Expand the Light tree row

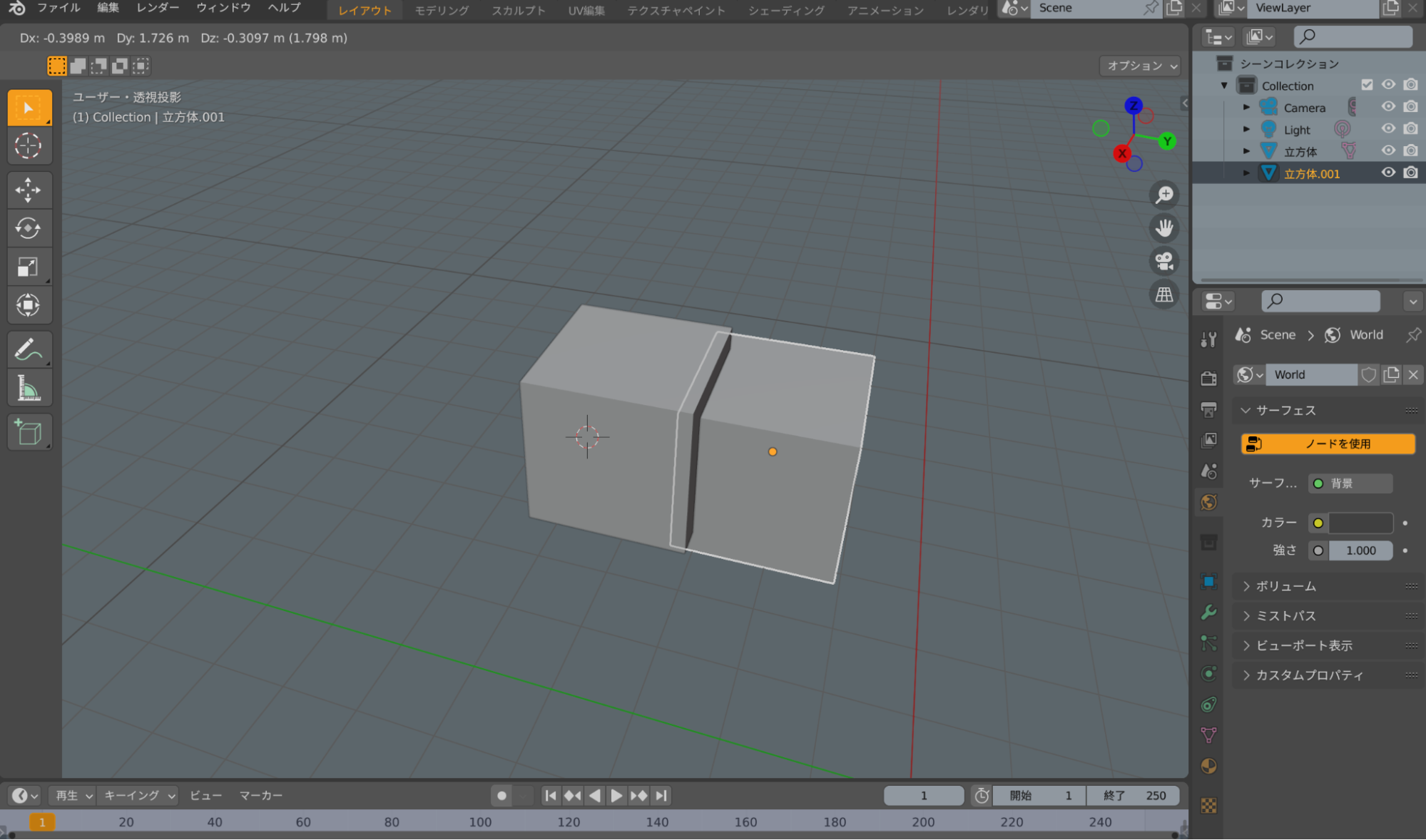1246,130
